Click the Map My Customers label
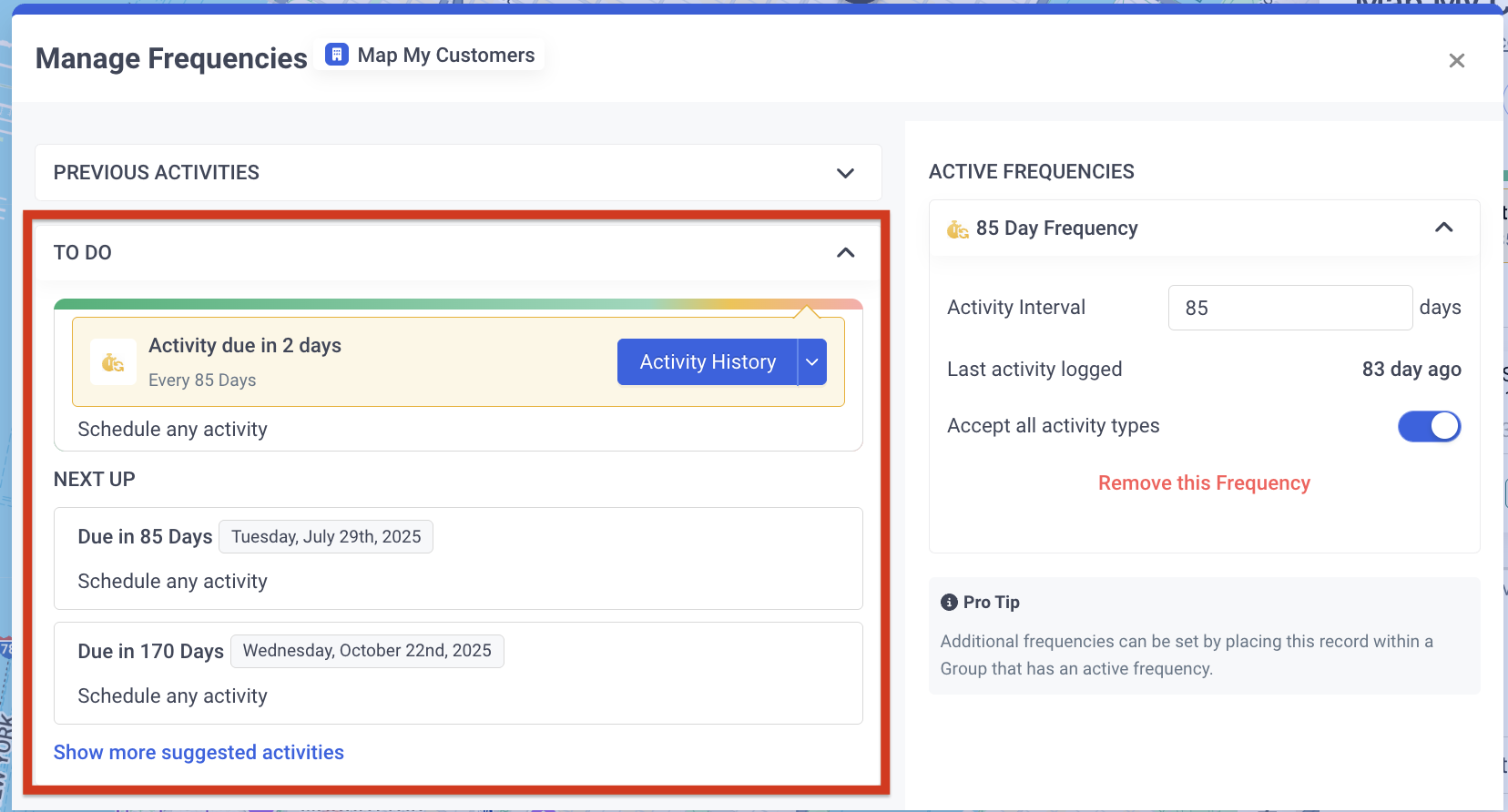 tap(446, 56)
